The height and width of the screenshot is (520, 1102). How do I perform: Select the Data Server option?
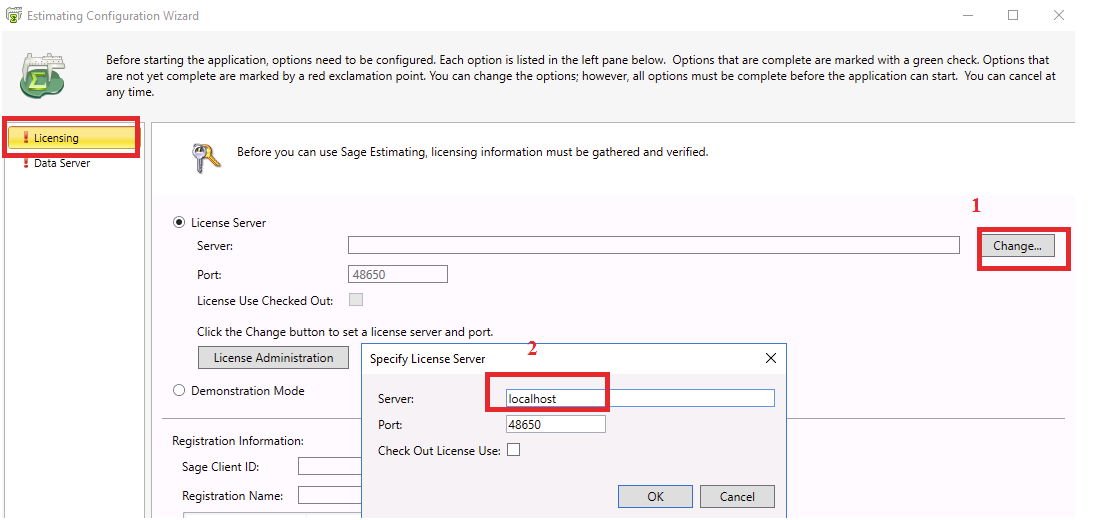[x=62, y=163]
